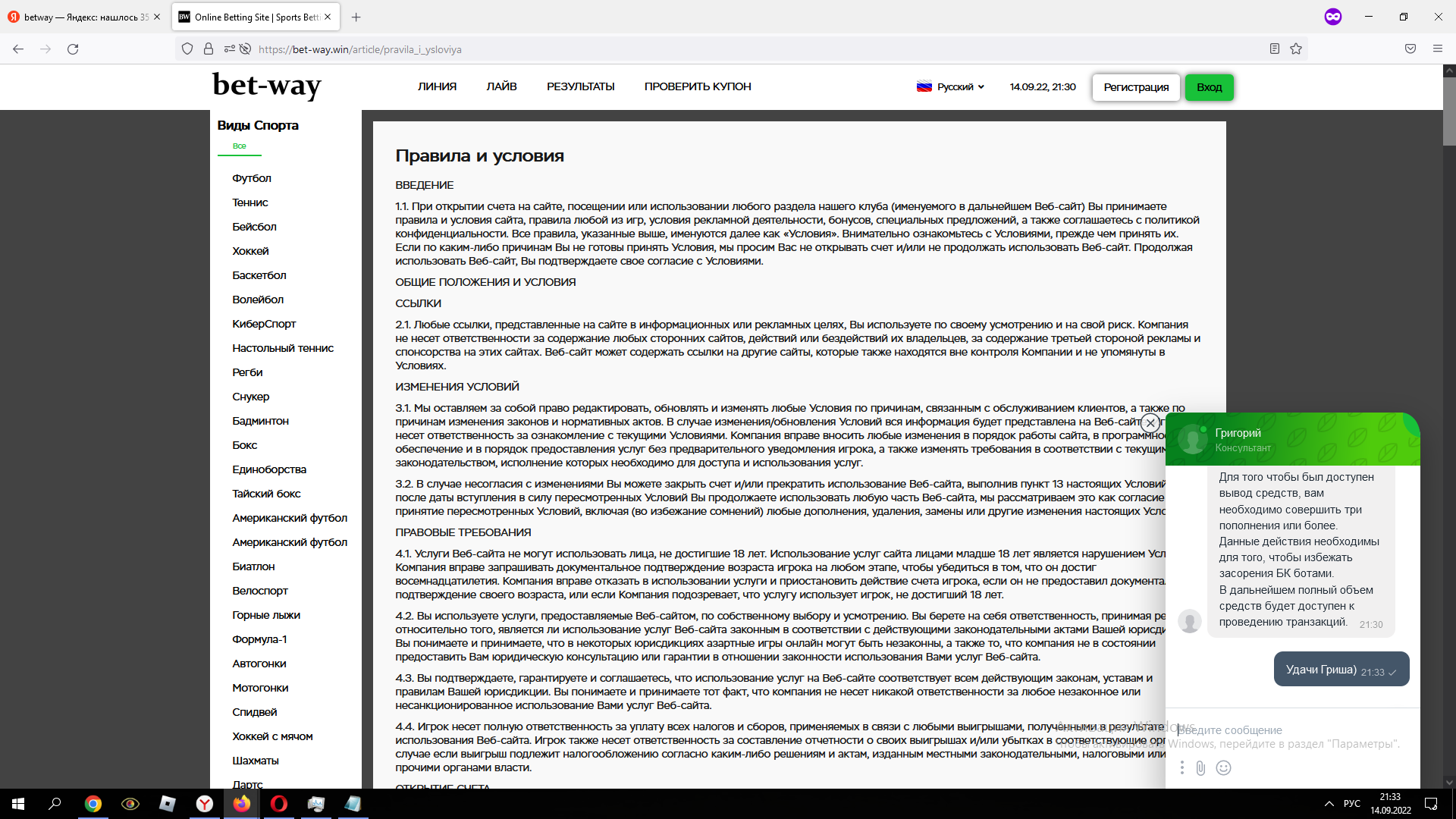Screen dimensions: 1456x819
Task: Select Тайский бокс in sports list
Action: click(x=266, y=494)
